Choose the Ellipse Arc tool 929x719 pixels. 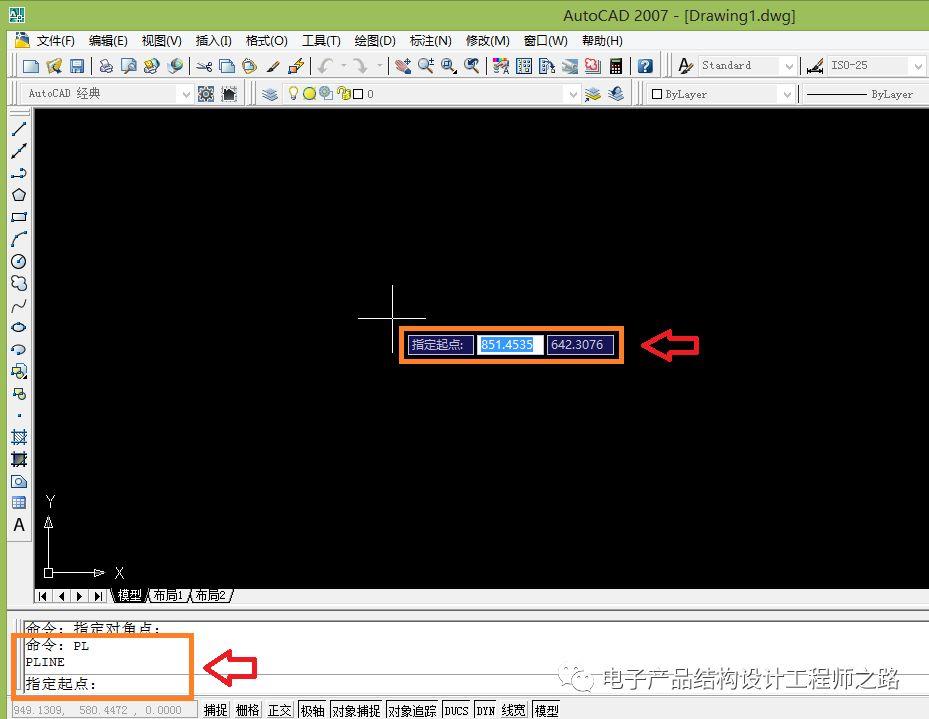[x=19, y=349]
